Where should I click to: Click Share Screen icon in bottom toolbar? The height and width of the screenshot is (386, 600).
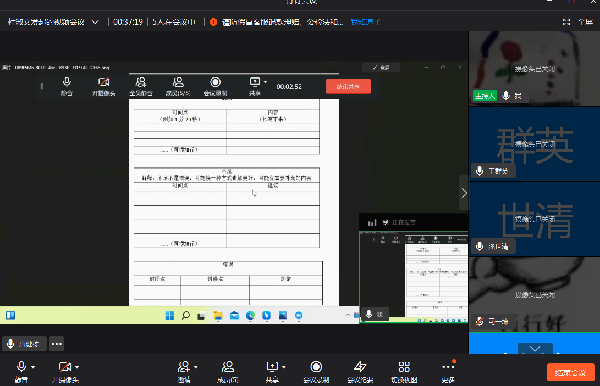click(x=272, y=367)
